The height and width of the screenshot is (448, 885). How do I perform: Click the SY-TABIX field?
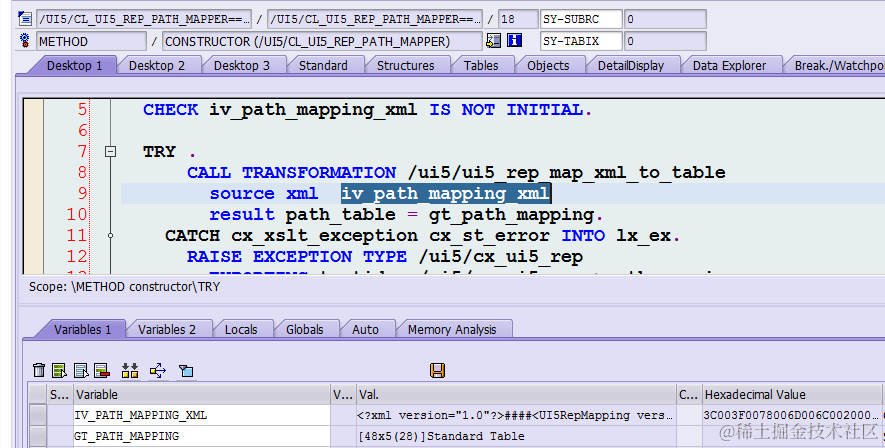pos(581,41)
